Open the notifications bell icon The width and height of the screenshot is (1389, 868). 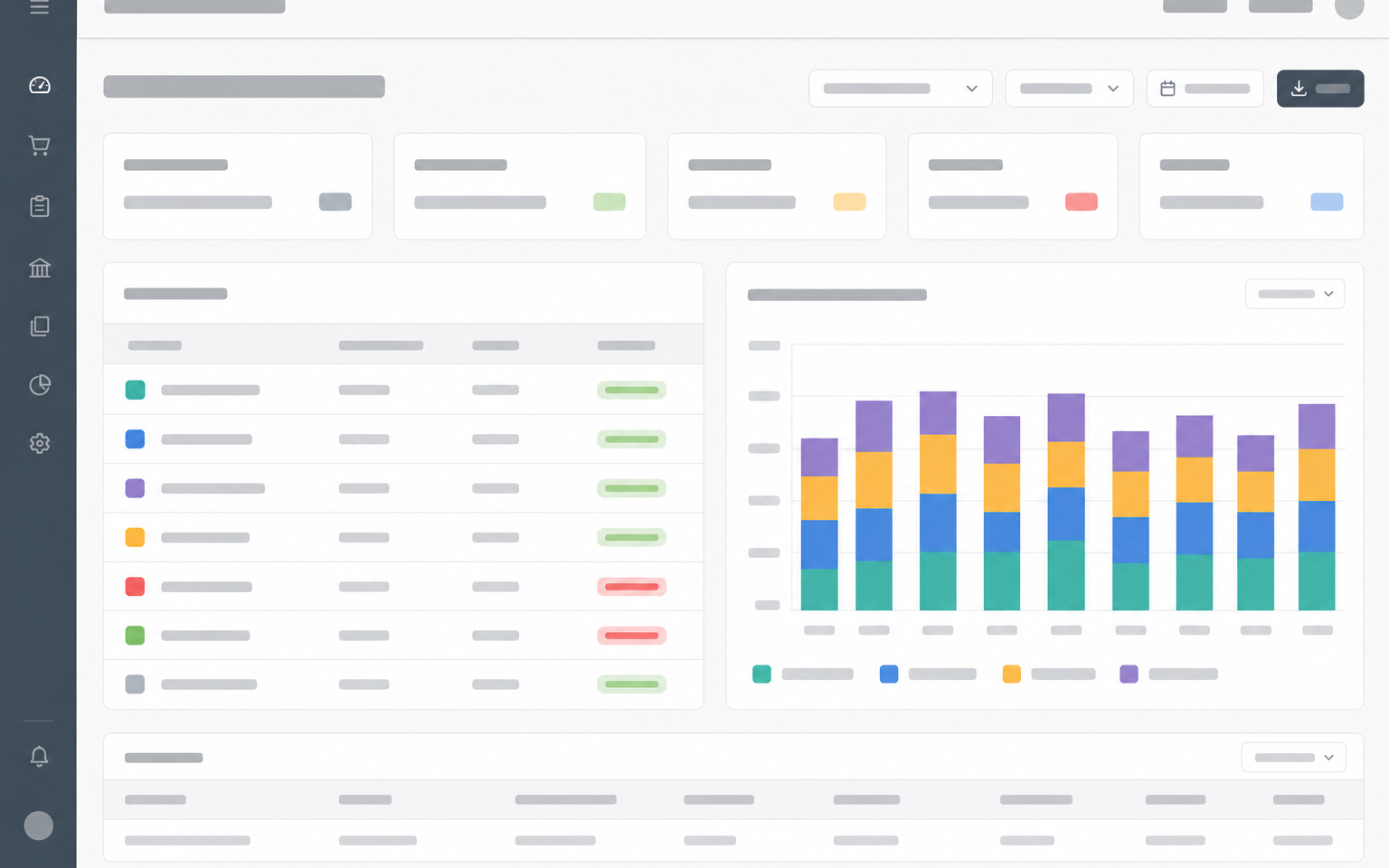(39, 756)
